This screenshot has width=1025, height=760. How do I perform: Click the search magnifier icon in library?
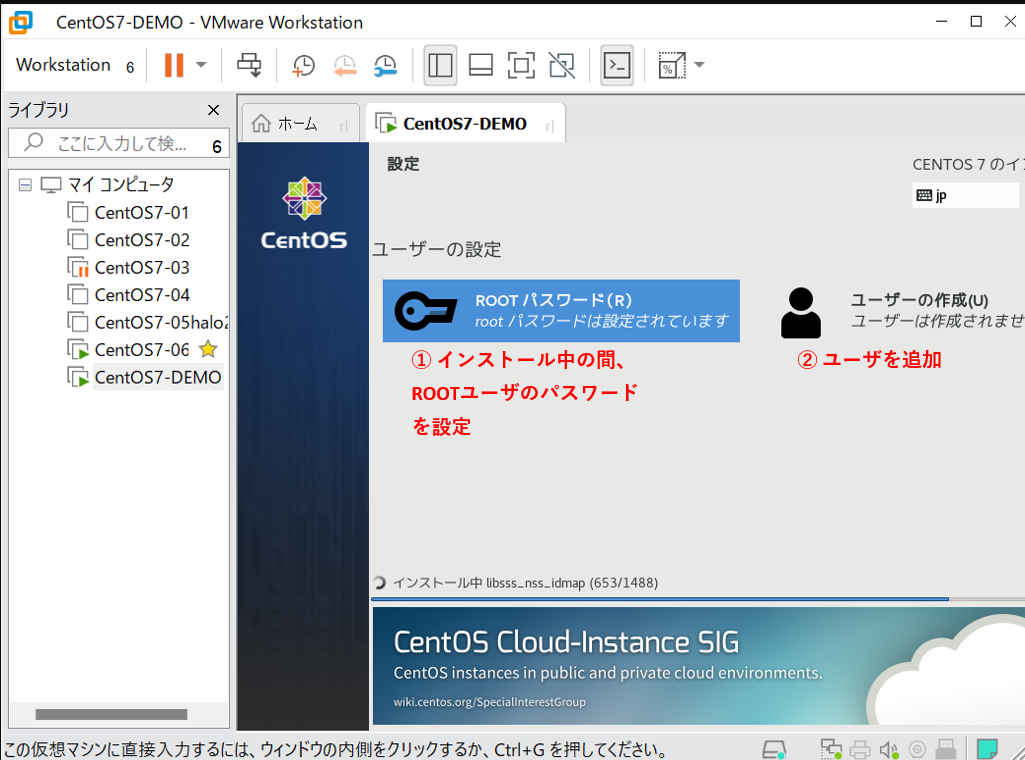pos(33,142)
